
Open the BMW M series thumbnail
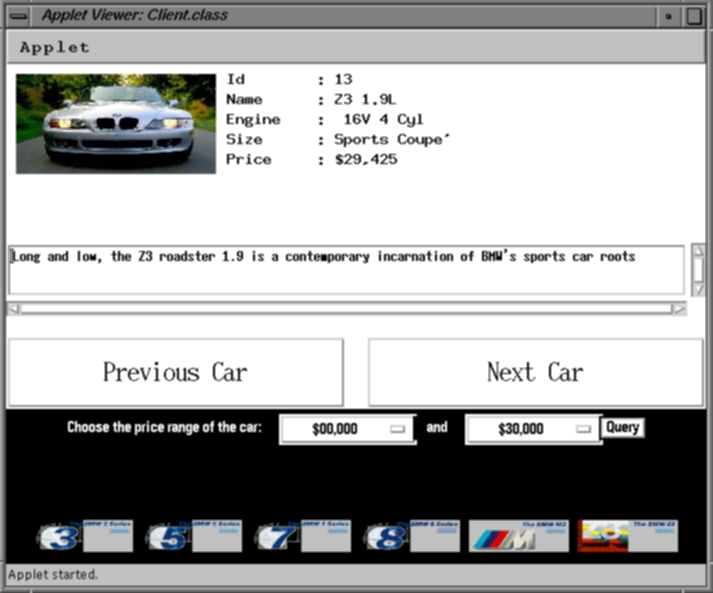(519, 536)
